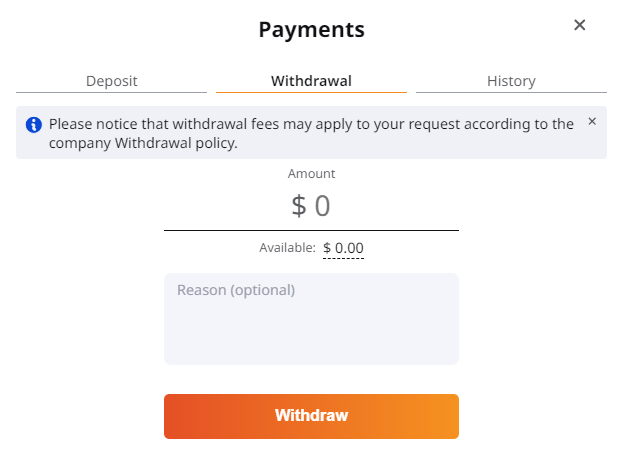Click the available $ 0.00 balance link
This screenshot has height=476, width=622.
343,247
